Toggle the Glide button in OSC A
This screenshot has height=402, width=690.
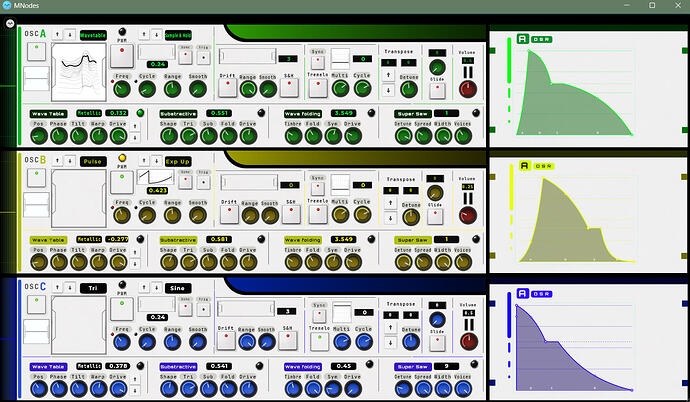pos(437,91)
